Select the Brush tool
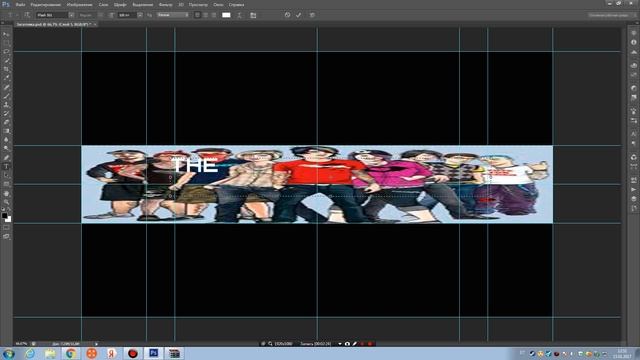The image size is (640, 360). (x=6, y=96)
